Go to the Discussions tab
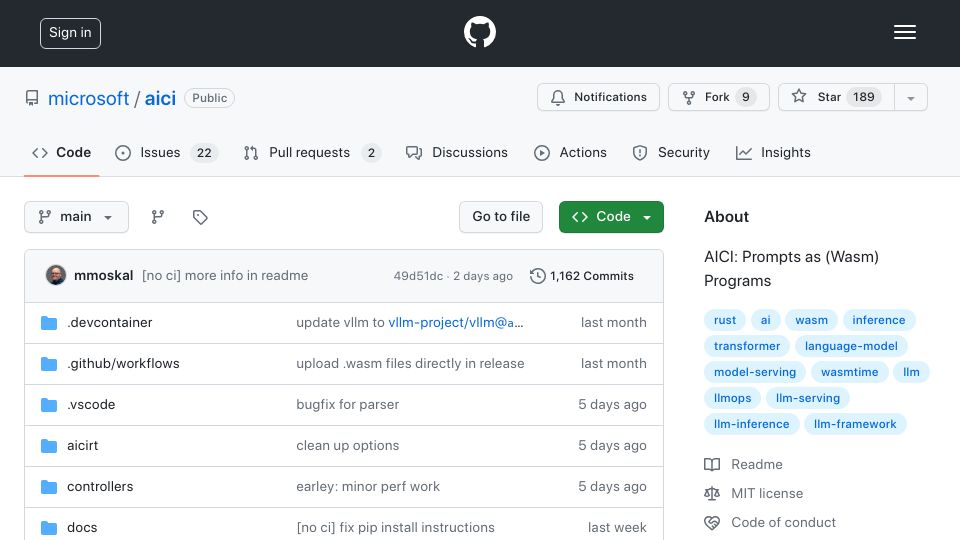The height and width of the screenshot is (540, 960). (x=457, y=152)
